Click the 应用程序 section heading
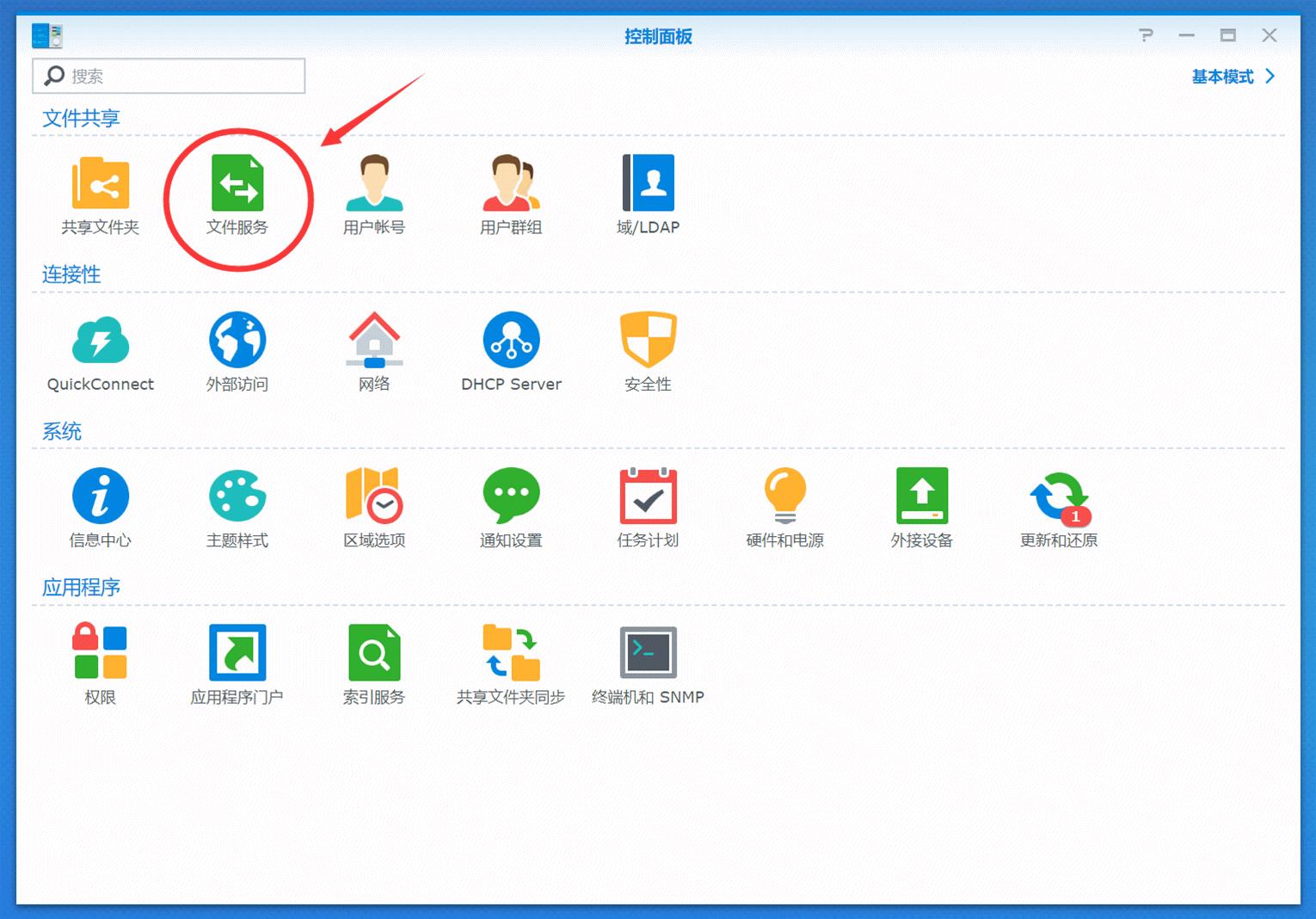The height and width of the screenshot is (919, 1316). 81,588
